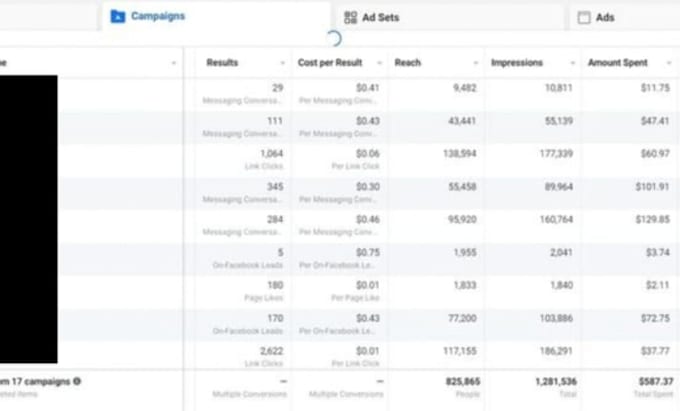Open the Amount Spent column dropdown arrow

point(669,63)
